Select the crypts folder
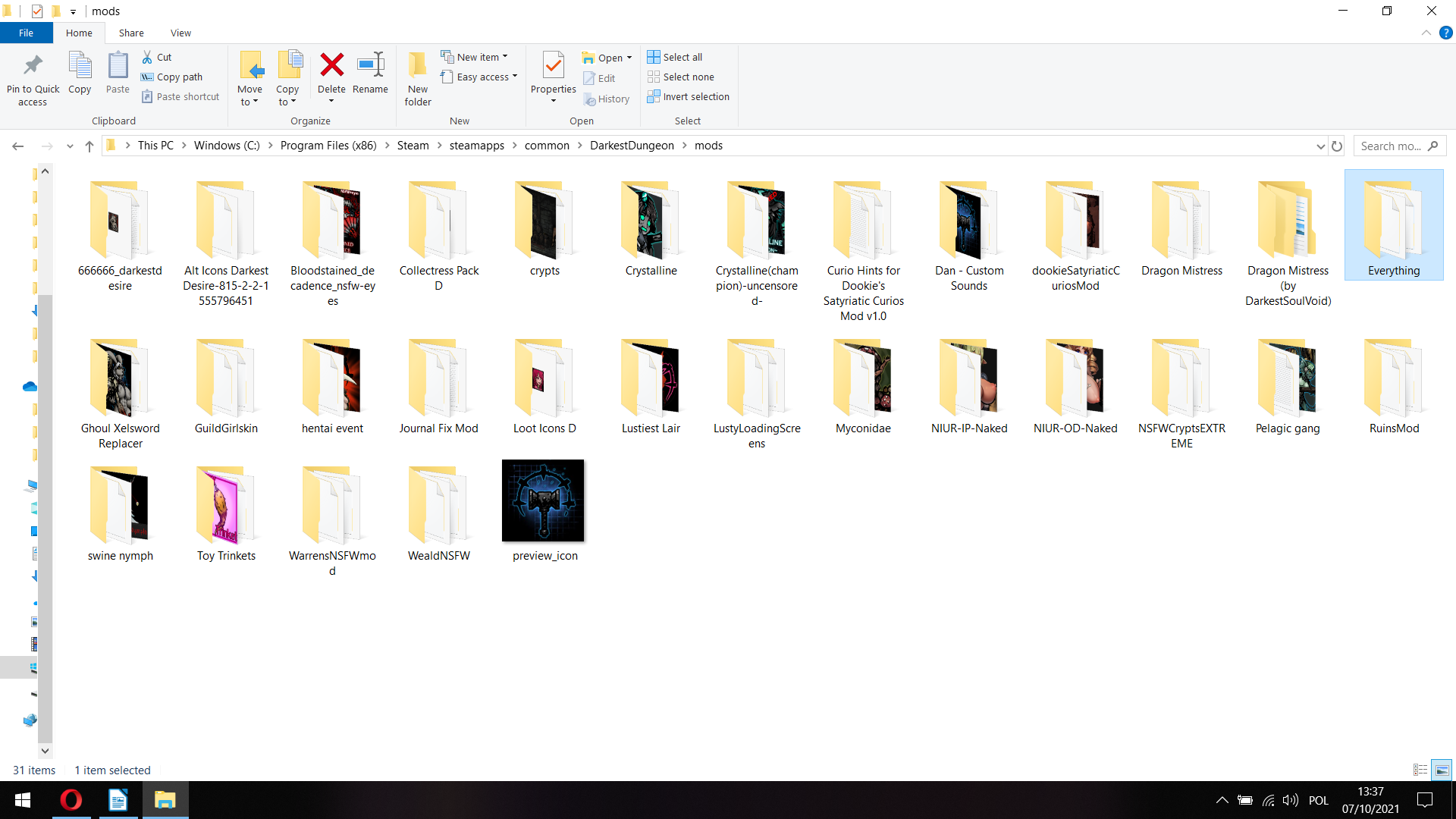The height and width of the screenshot is (819, 1456). (544, 227)
